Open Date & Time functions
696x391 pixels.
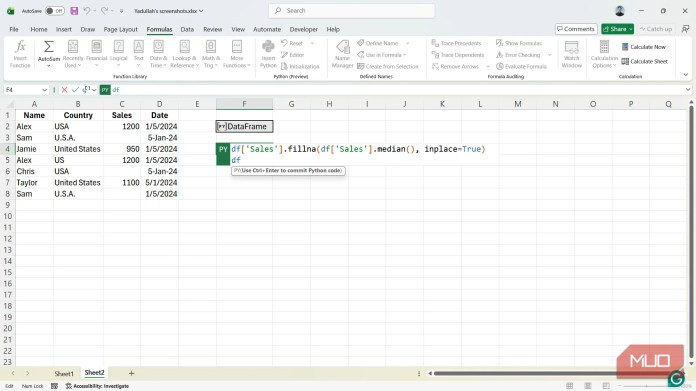[x=158, y=54]
